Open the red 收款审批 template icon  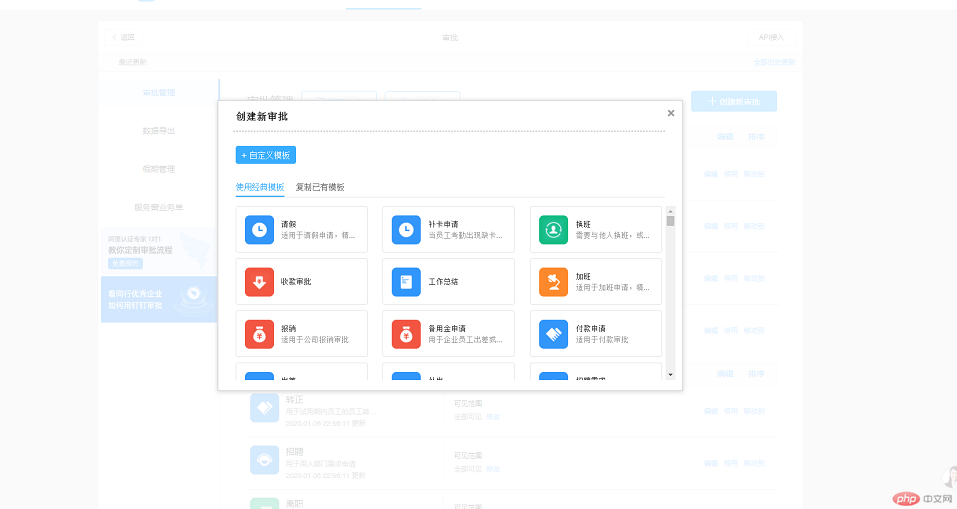pyautogui.click(x=259, y=282)
